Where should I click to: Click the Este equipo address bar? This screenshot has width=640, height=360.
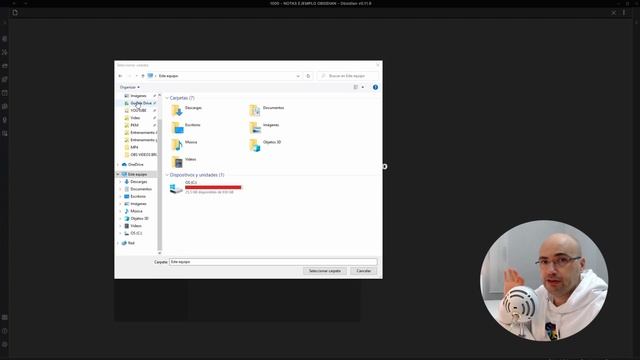tap(224, 76)
